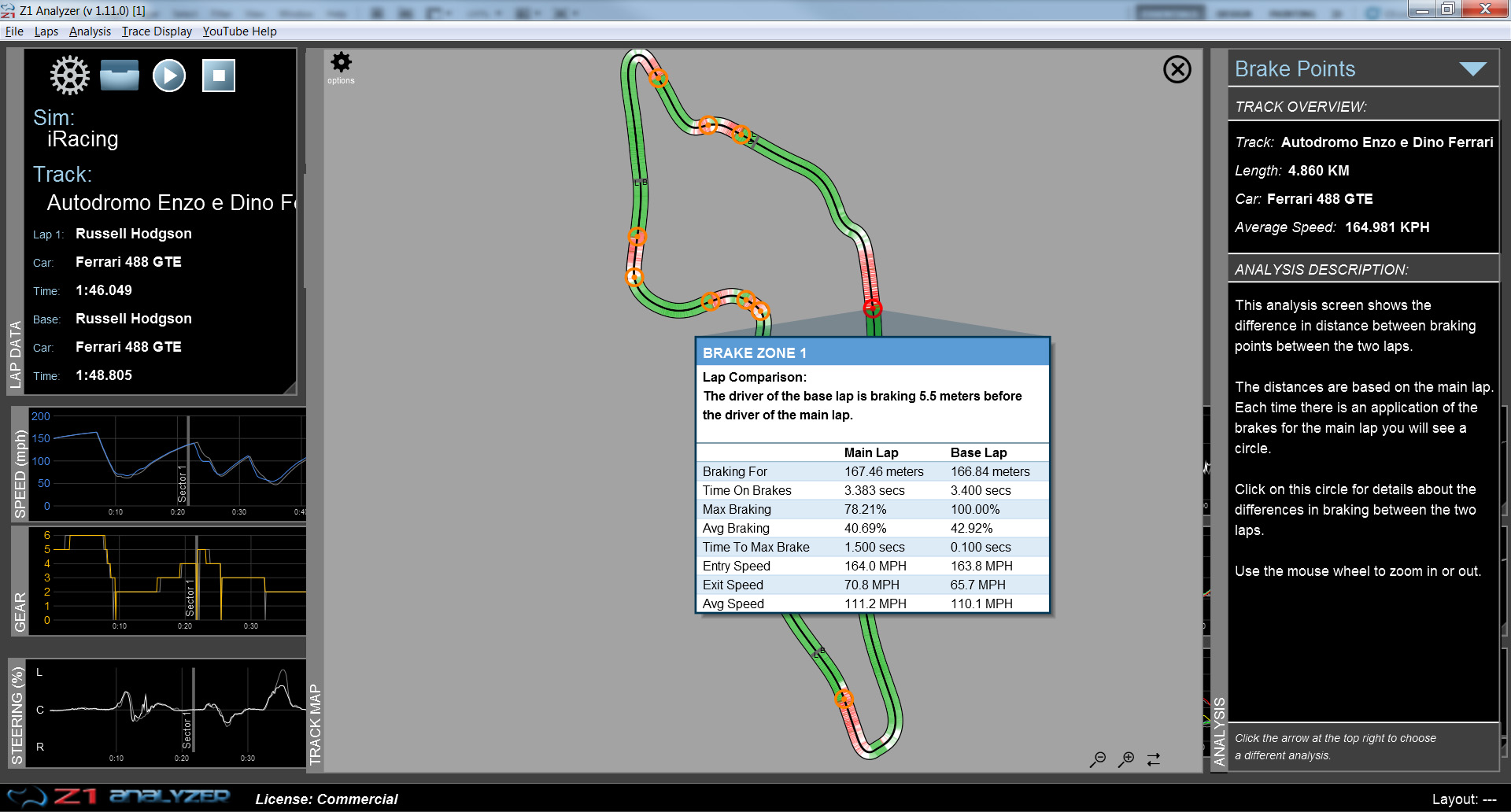
Task: Click the Time On Brakes row label
Action: pyautogui.click(x=747, y=490)
